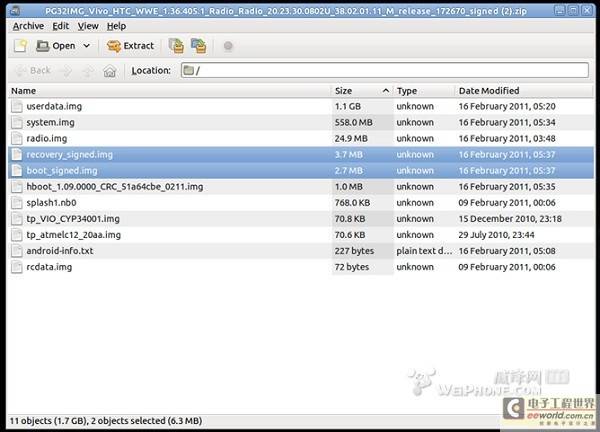Go to the Home location icon
600x432 pixels.
point(110,71)
